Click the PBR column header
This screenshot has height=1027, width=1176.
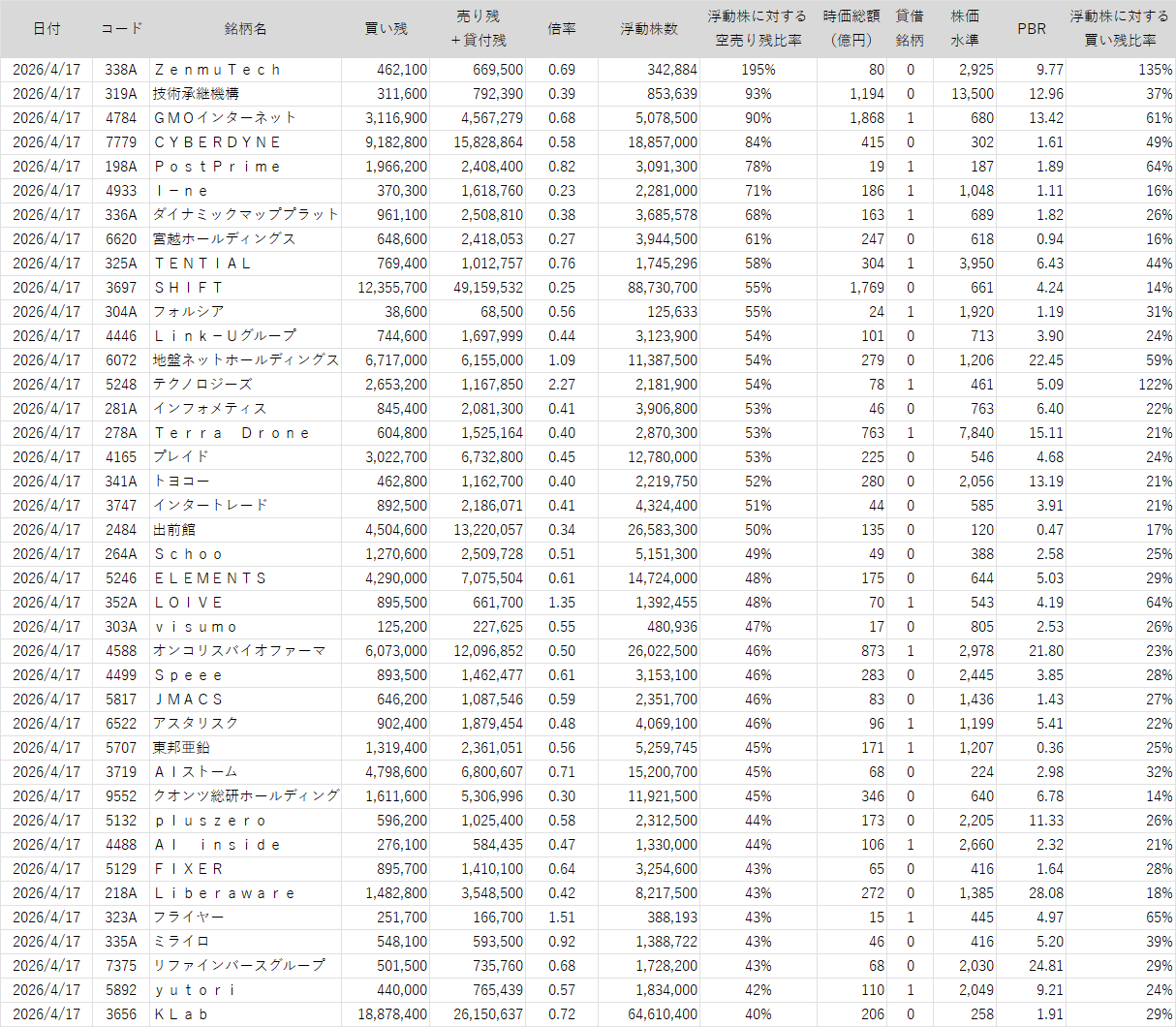pos(1032,29)
